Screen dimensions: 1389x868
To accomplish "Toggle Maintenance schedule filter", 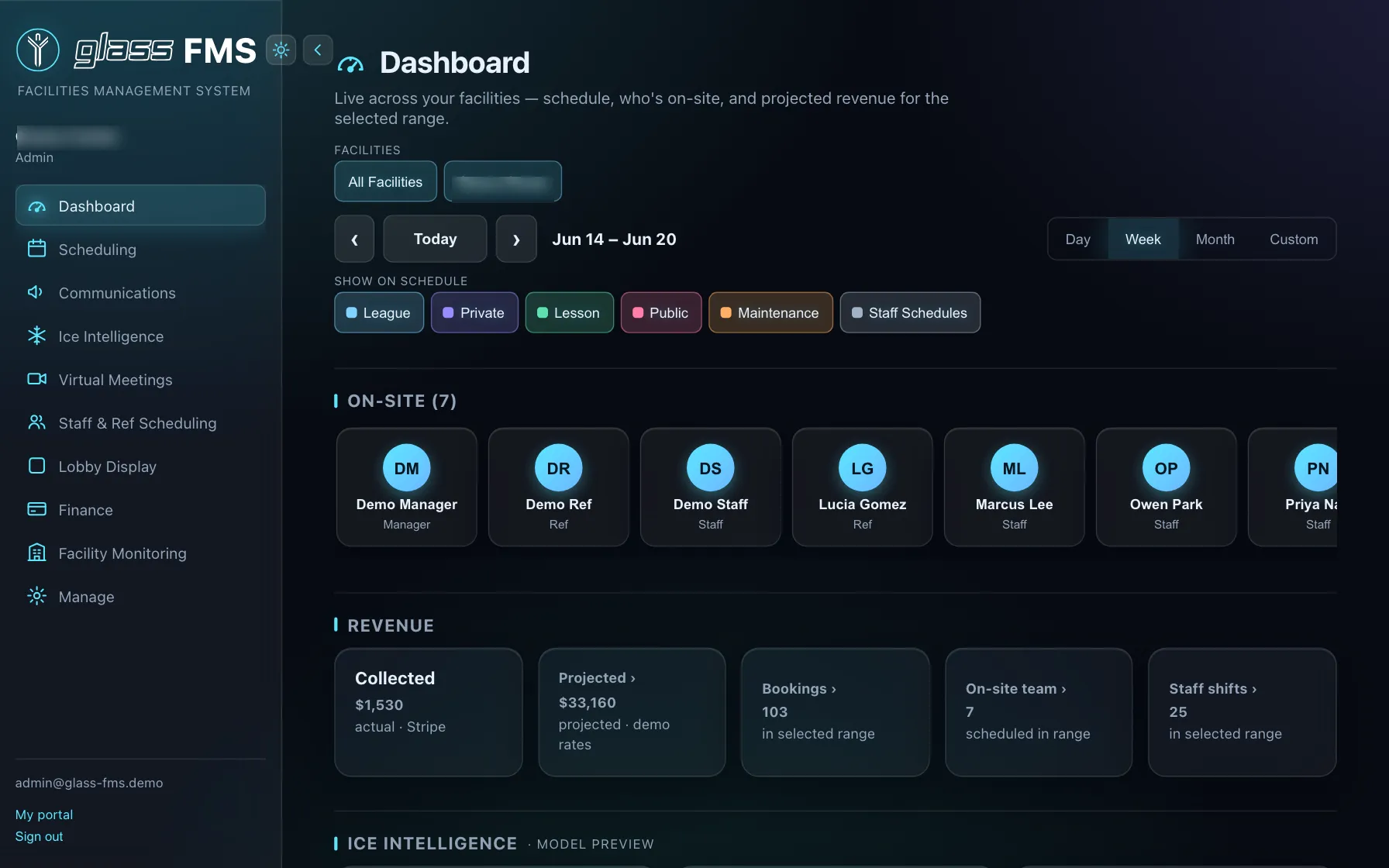I will point(770,312).
